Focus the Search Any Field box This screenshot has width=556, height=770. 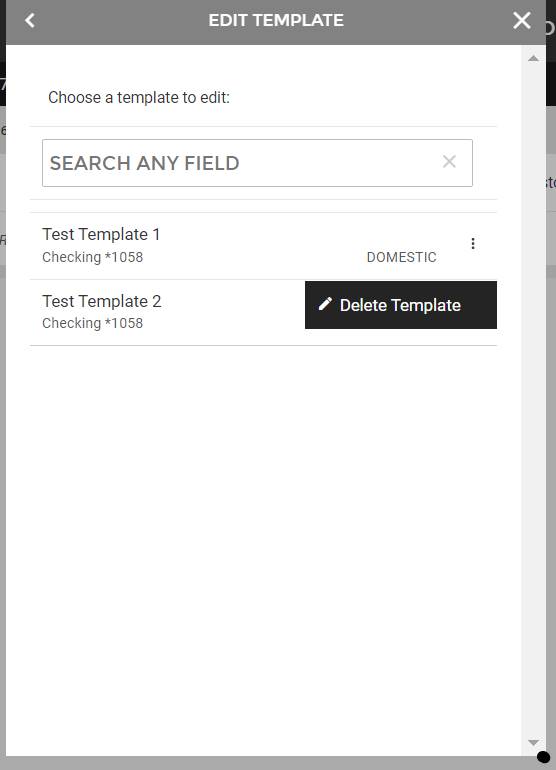coord(257,163)
